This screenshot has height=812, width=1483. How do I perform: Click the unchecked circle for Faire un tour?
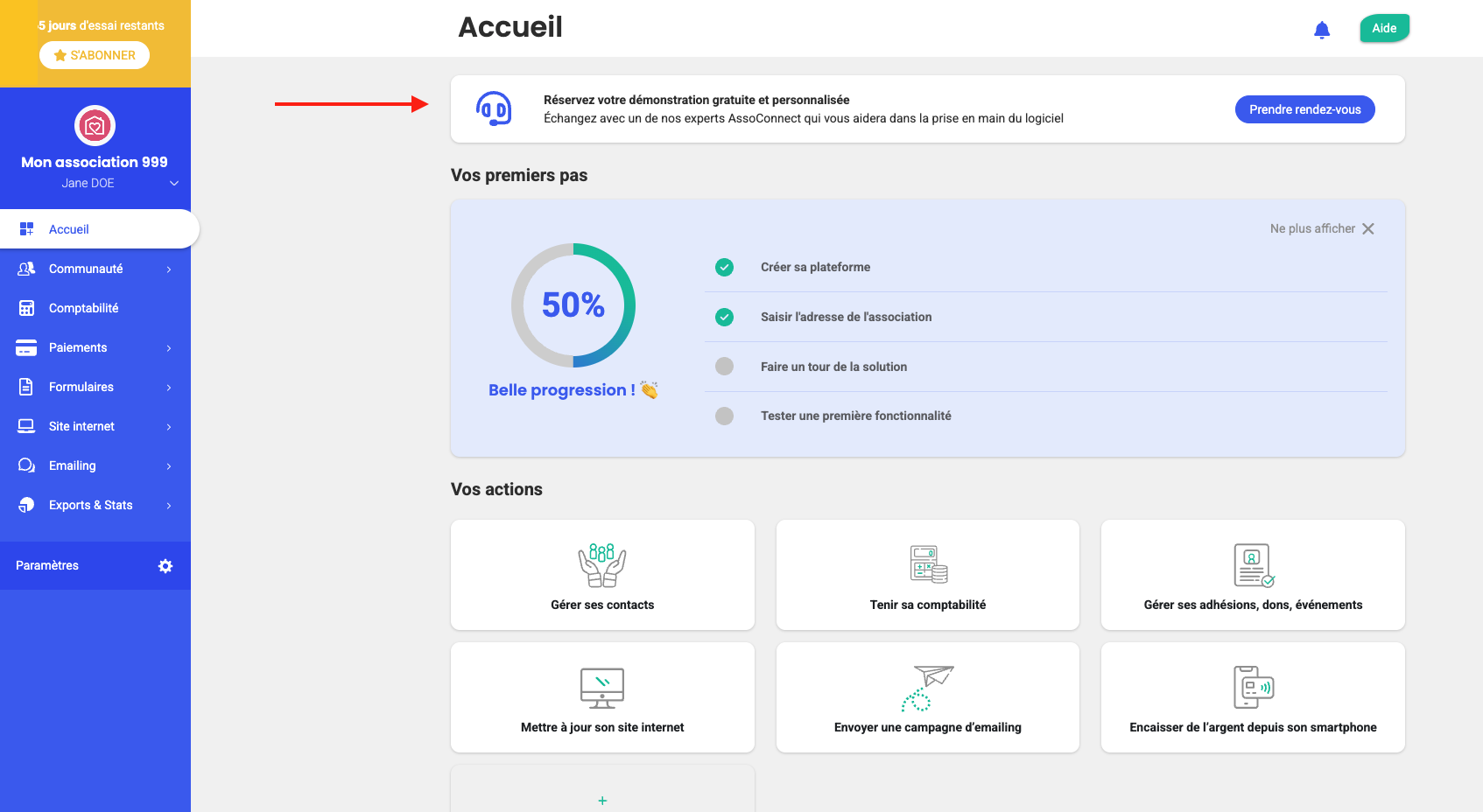point(724,367)
